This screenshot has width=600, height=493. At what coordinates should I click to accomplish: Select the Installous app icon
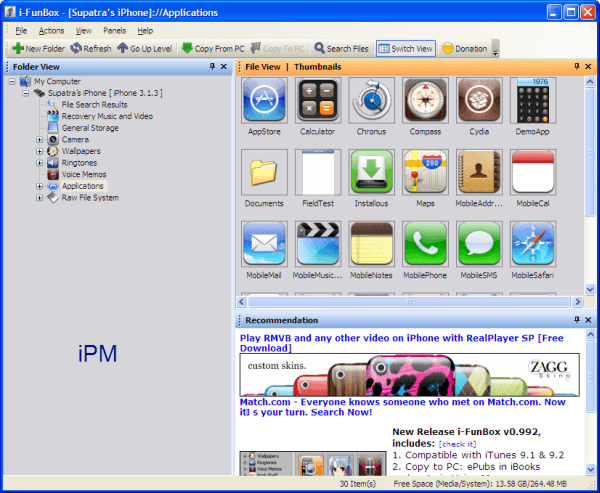pyautogui.click(x=371, y=172)
